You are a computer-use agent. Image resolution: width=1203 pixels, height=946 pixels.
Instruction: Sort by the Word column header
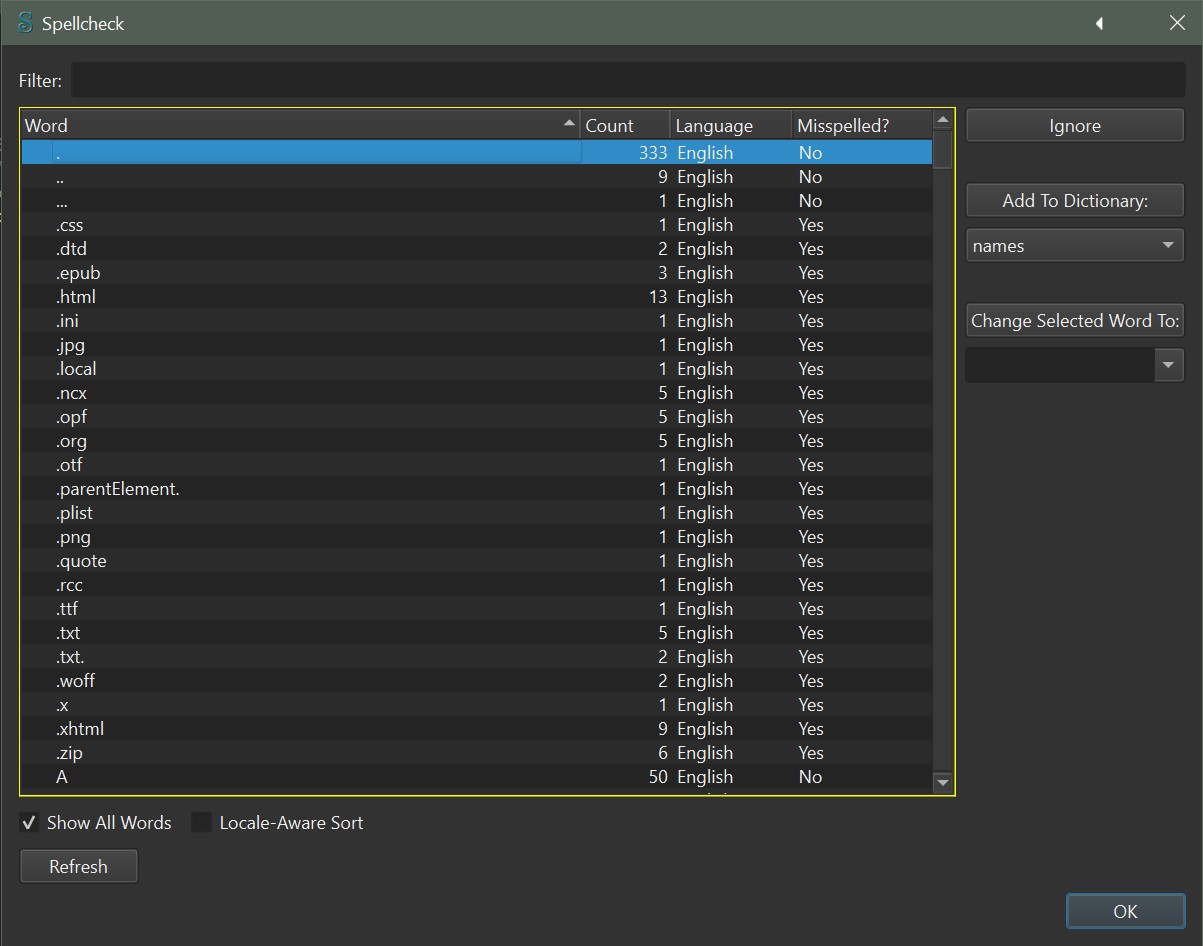[x=300, y=125]
